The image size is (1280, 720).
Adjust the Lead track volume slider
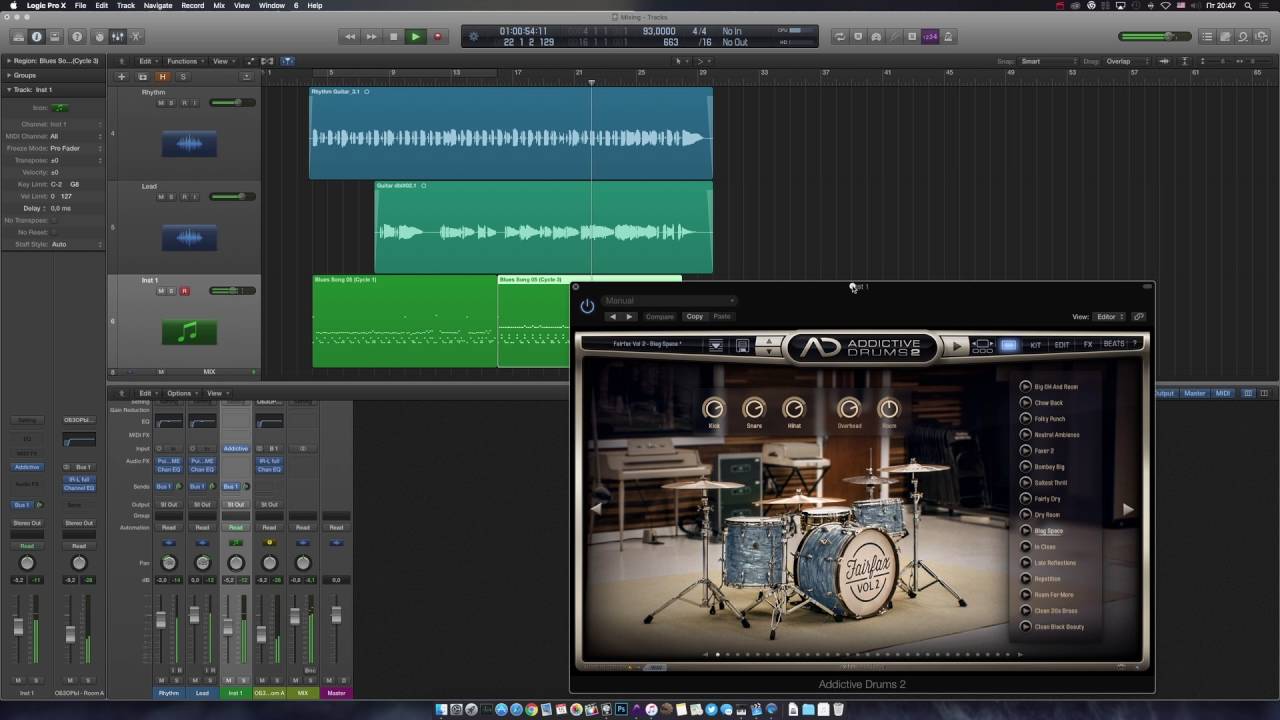(x=231, y=197)
